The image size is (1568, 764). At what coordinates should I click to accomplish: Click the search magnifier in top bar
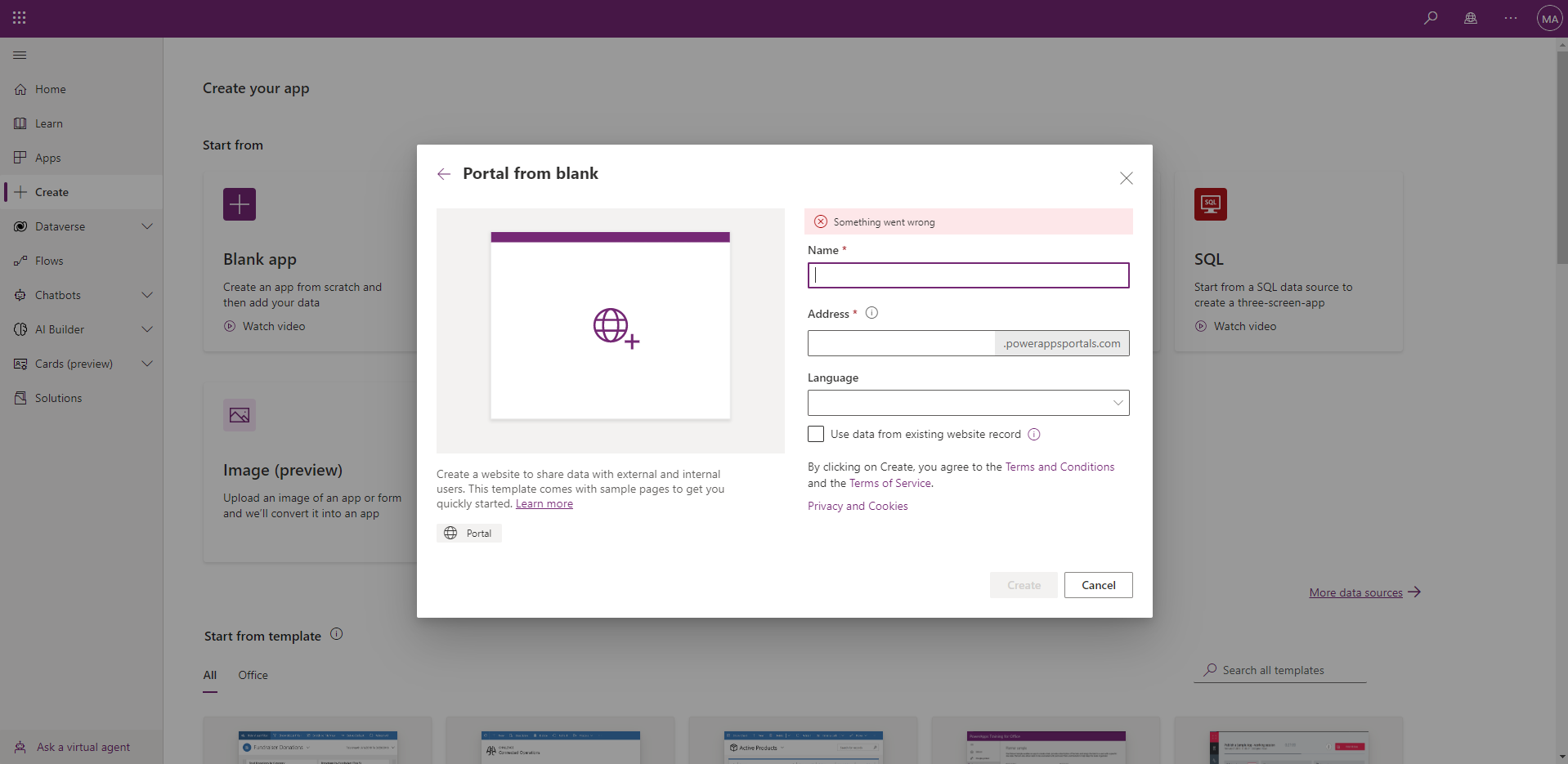pos(1431,18)
